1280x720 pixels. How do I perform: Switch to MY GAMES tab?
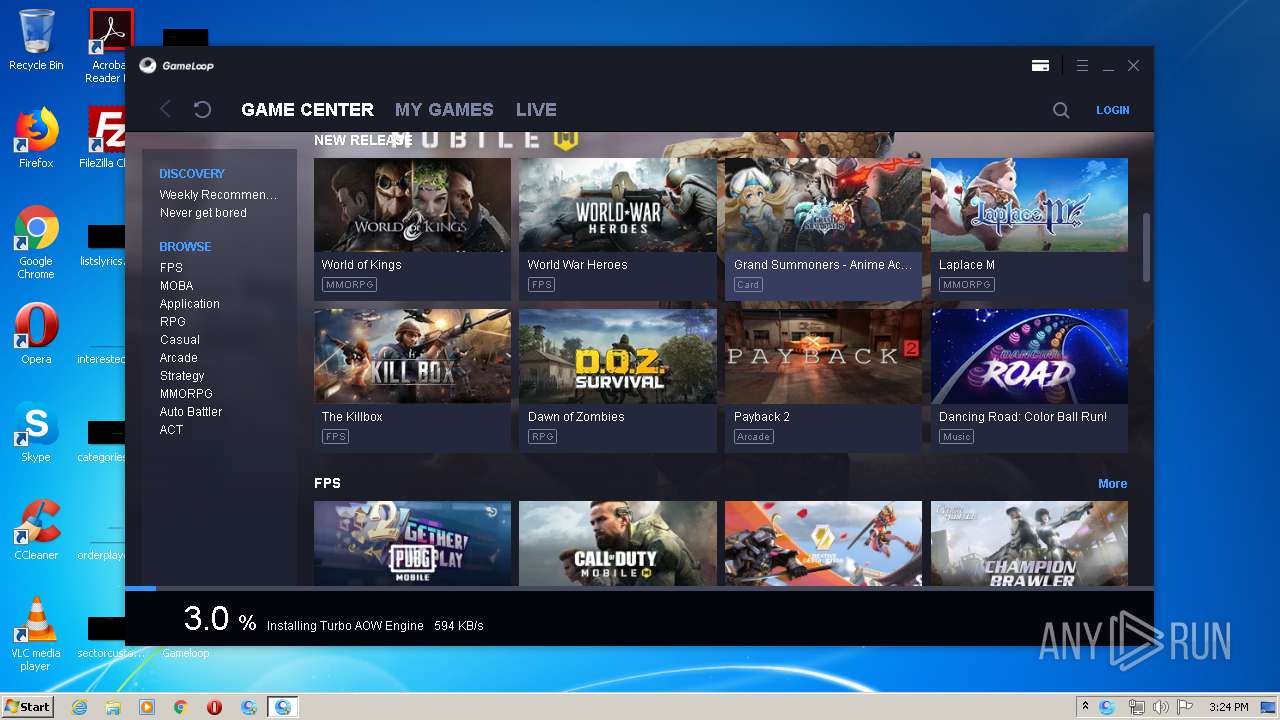444,110
